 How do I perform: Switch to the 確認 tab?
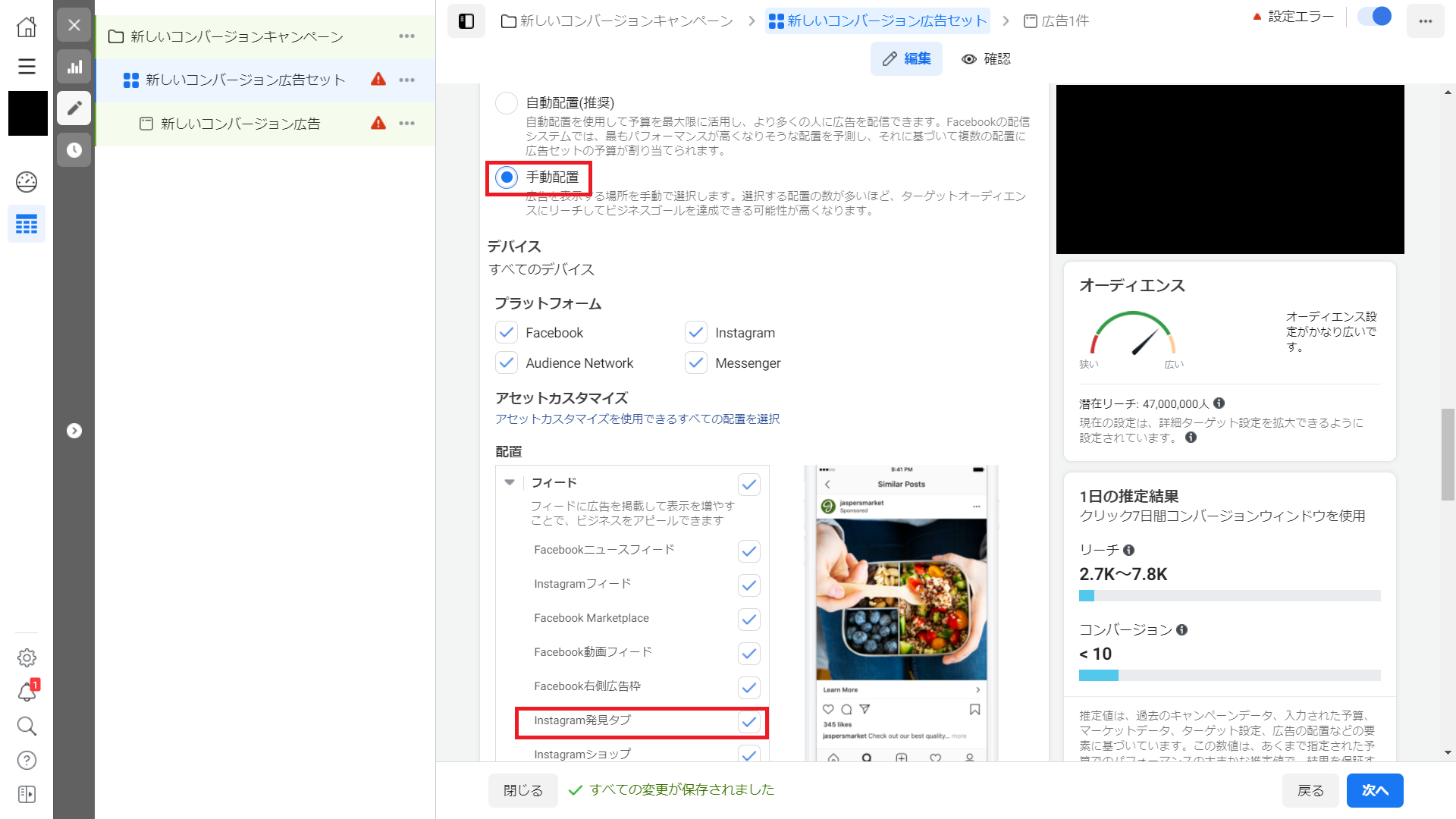[x=986, y=59]
